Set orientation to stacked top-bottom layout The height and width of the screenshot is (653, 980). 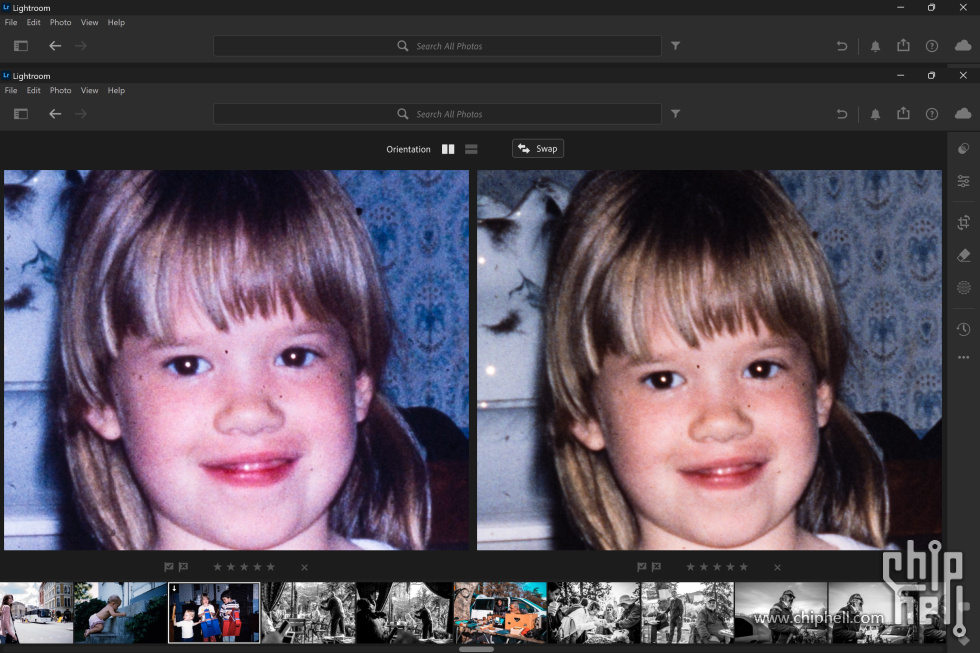[x=471, y=149]
